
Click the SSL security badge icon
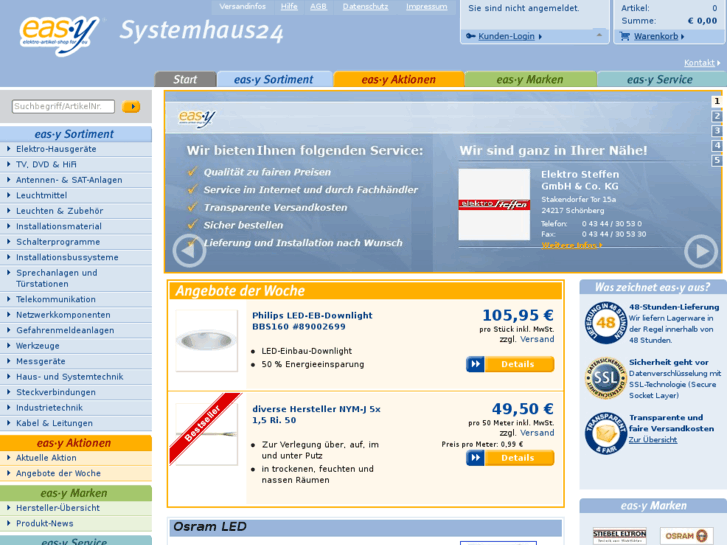click(x=605, y=378)
